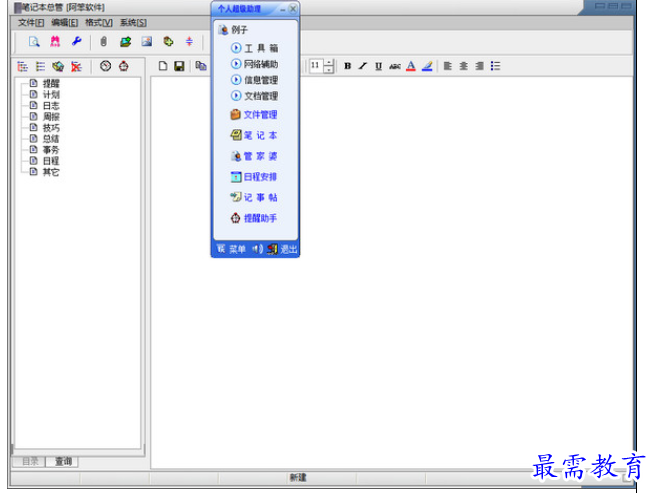The height and width of the screenshot is (498, 654).
Task: Toggle bold text formatting
Action: point(347,66)
